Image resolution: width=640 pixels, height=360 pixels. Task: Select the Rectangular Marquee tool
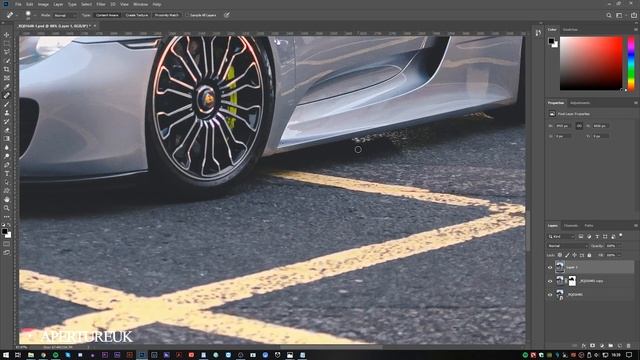(x=7, y=44)
